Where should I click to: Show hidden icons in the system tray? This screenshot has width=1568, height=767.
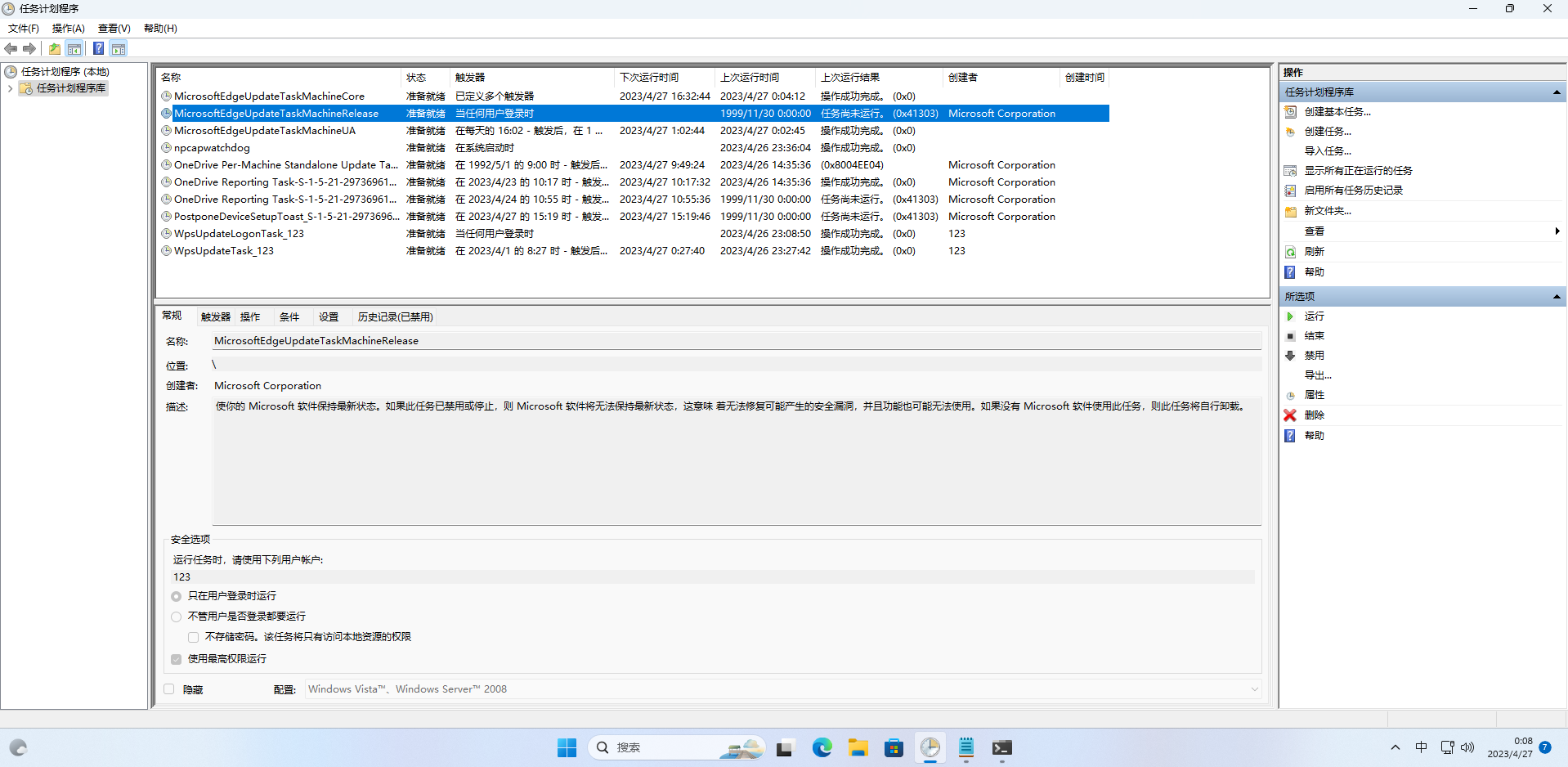tap(1396, 747)
